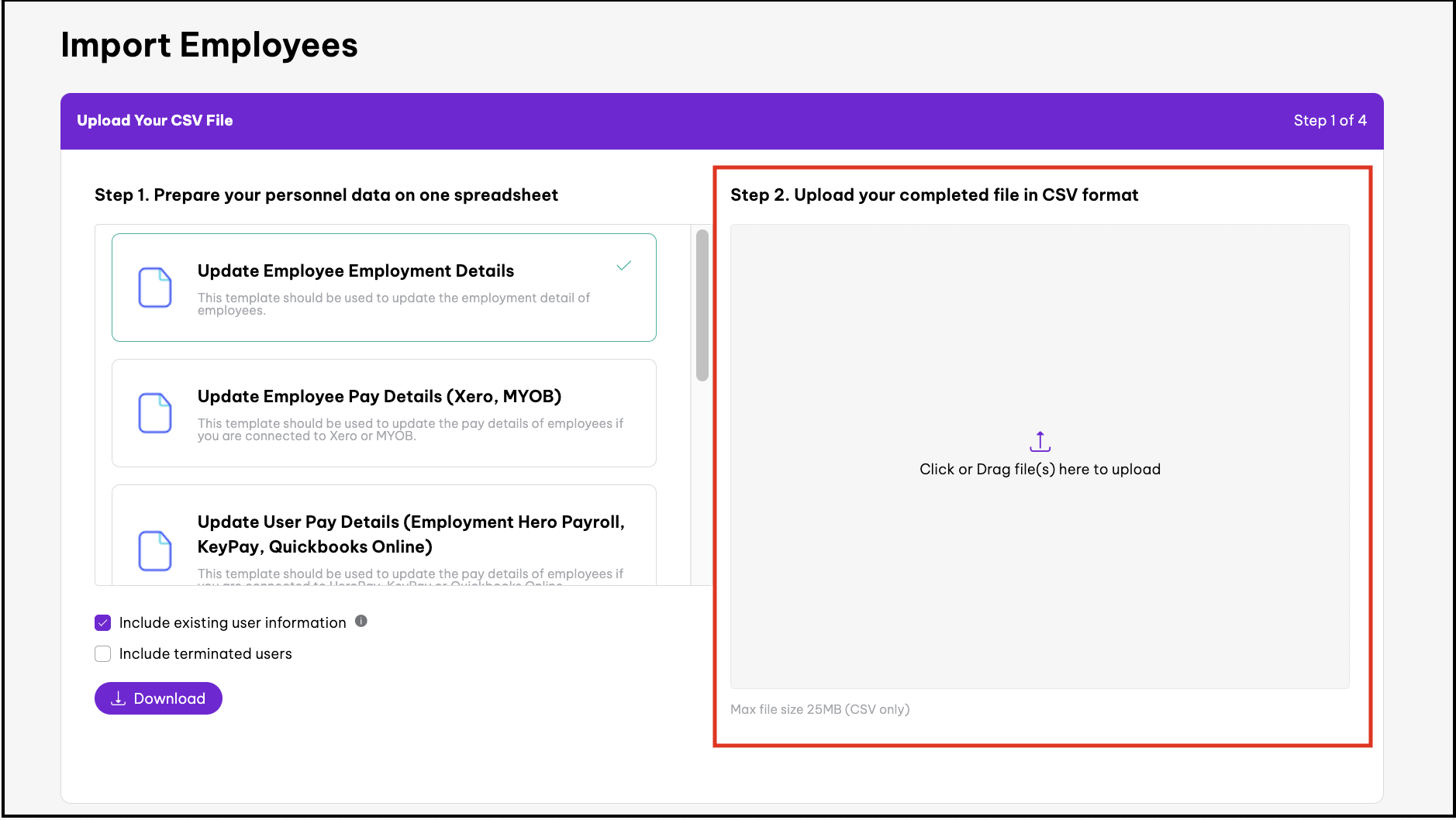The height and width of the screenshot is (820, 1456).
Task: Click the file icon beside Xero, MYOB template
Action: pyautogui.click(x=155, y=413)
